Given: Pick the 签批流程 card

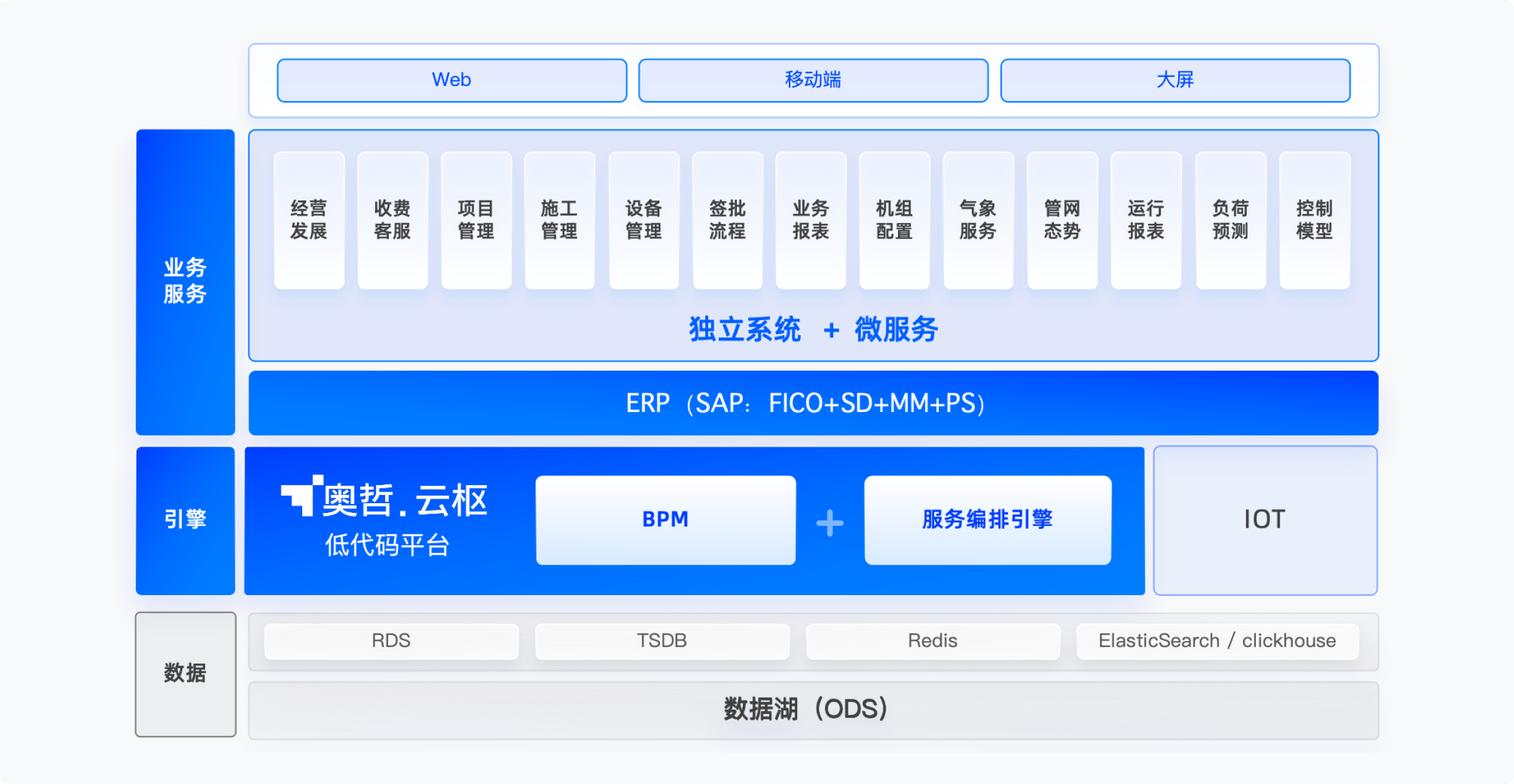Looking at the screenshot, I should click(727, 220).
